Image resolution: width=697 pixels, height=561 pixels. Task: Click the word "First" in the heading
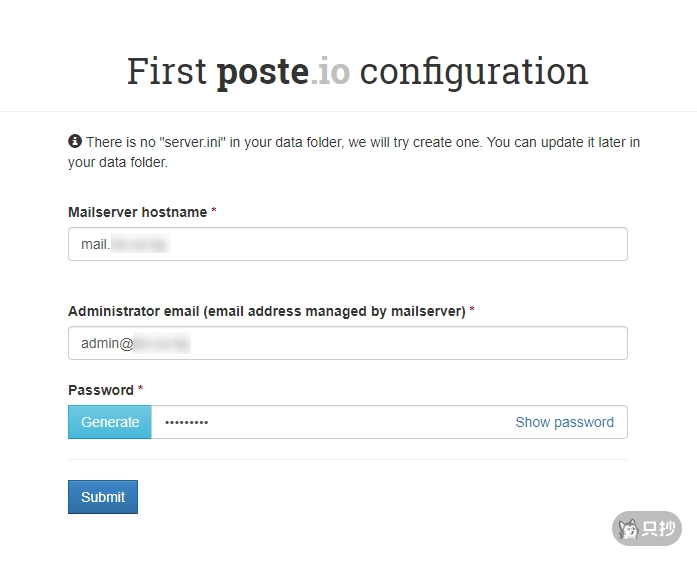click(x=167, y=72)
